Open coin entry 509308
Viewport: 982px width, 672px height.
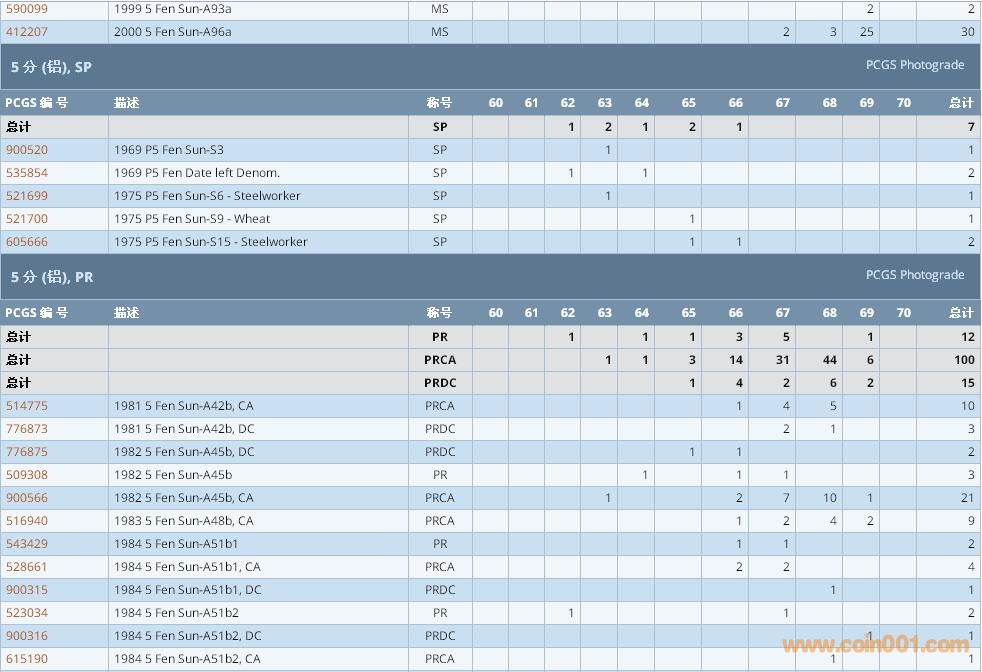tap(27, 475)
